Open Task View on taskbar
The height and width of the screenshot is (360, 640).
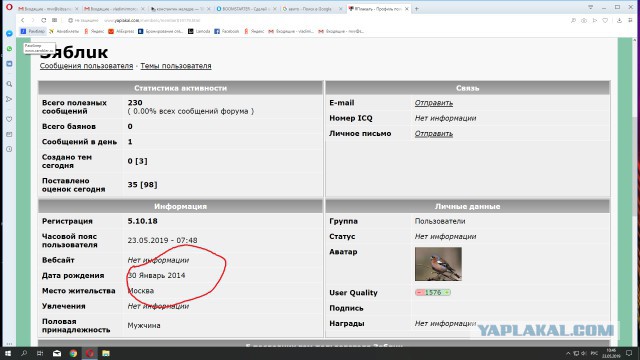(x=40, y=353)
